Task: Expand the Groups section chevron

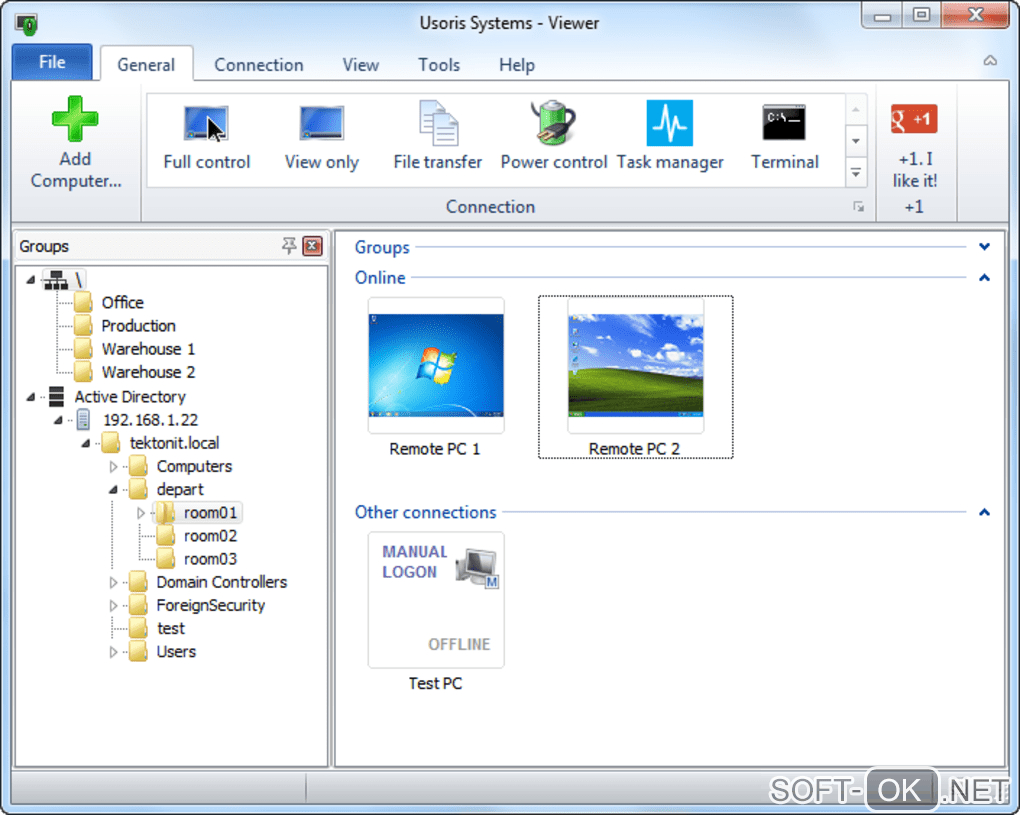Action: pyautogui.click(x=984, y=247)
